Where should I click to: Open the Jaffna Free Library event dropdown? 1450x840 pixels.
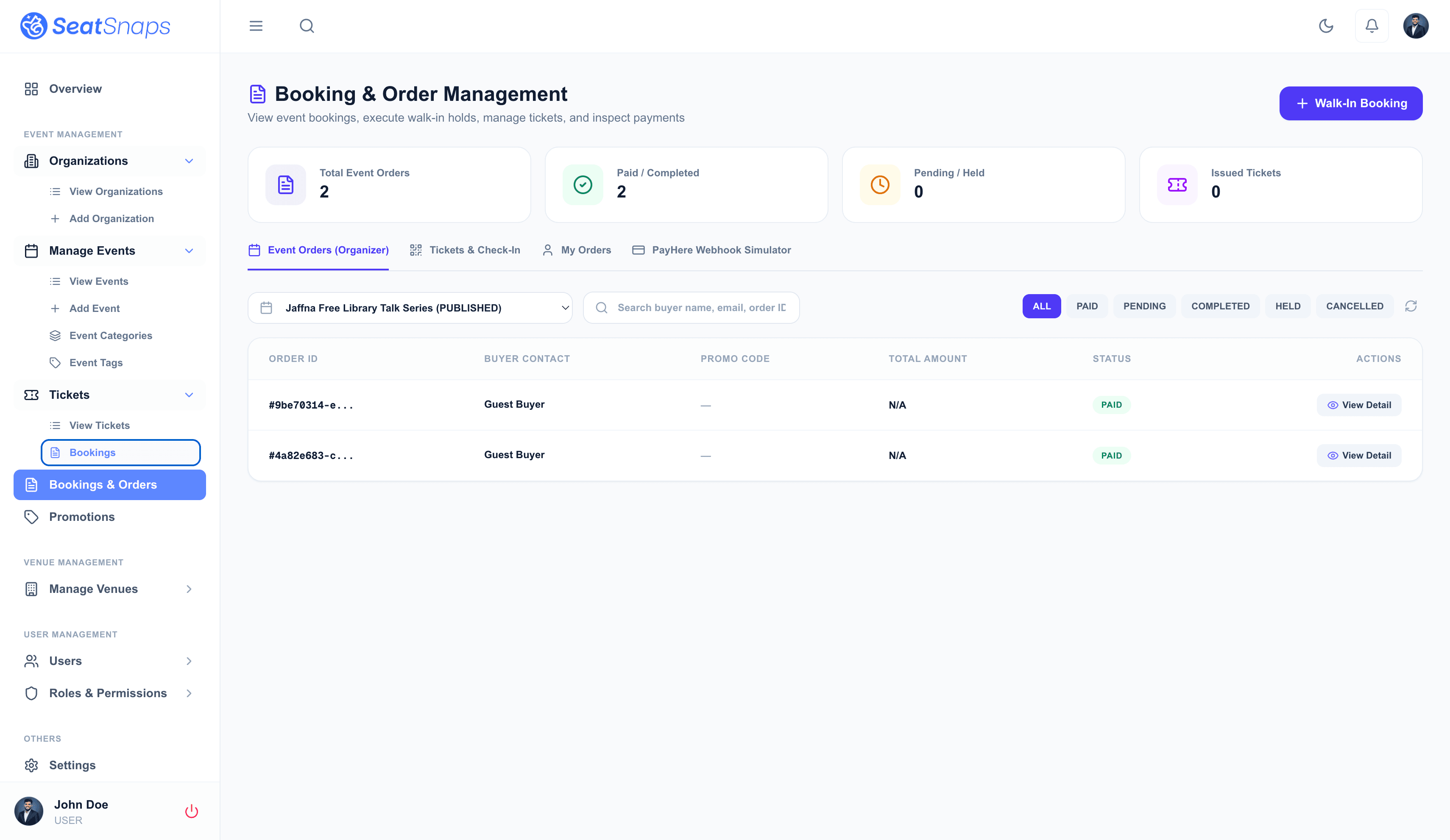click(410, 308)
